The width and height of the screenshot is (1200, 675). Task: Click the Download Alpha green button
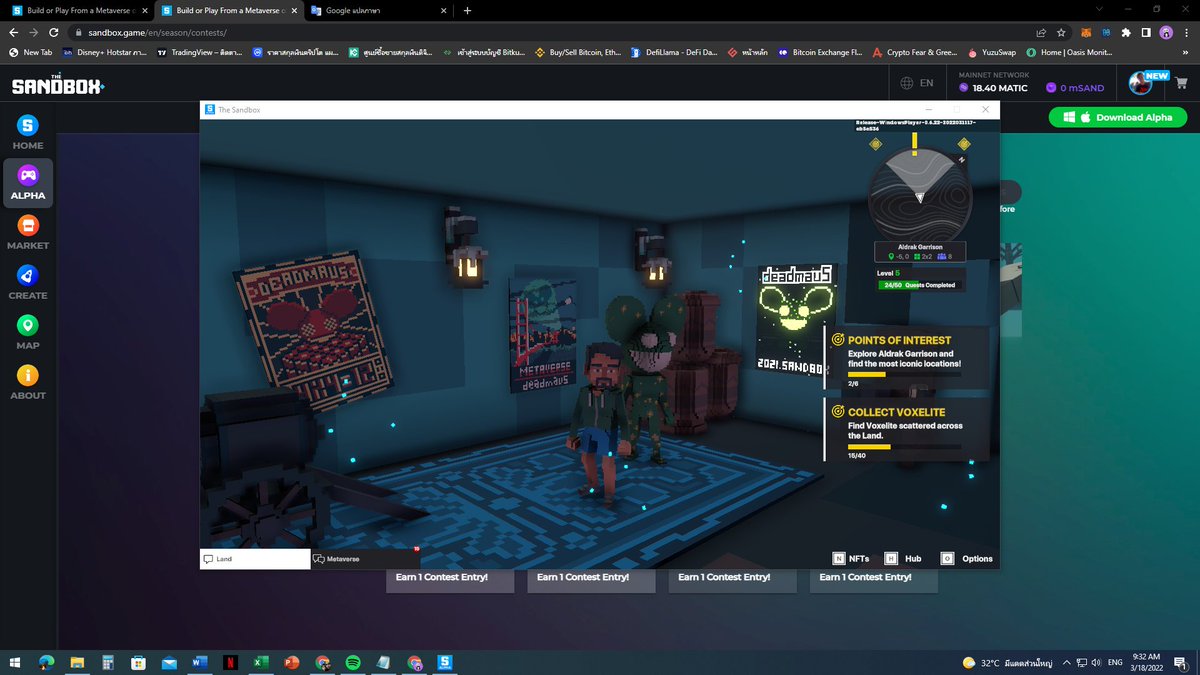pyautogui.click(x=1118, y=117)
